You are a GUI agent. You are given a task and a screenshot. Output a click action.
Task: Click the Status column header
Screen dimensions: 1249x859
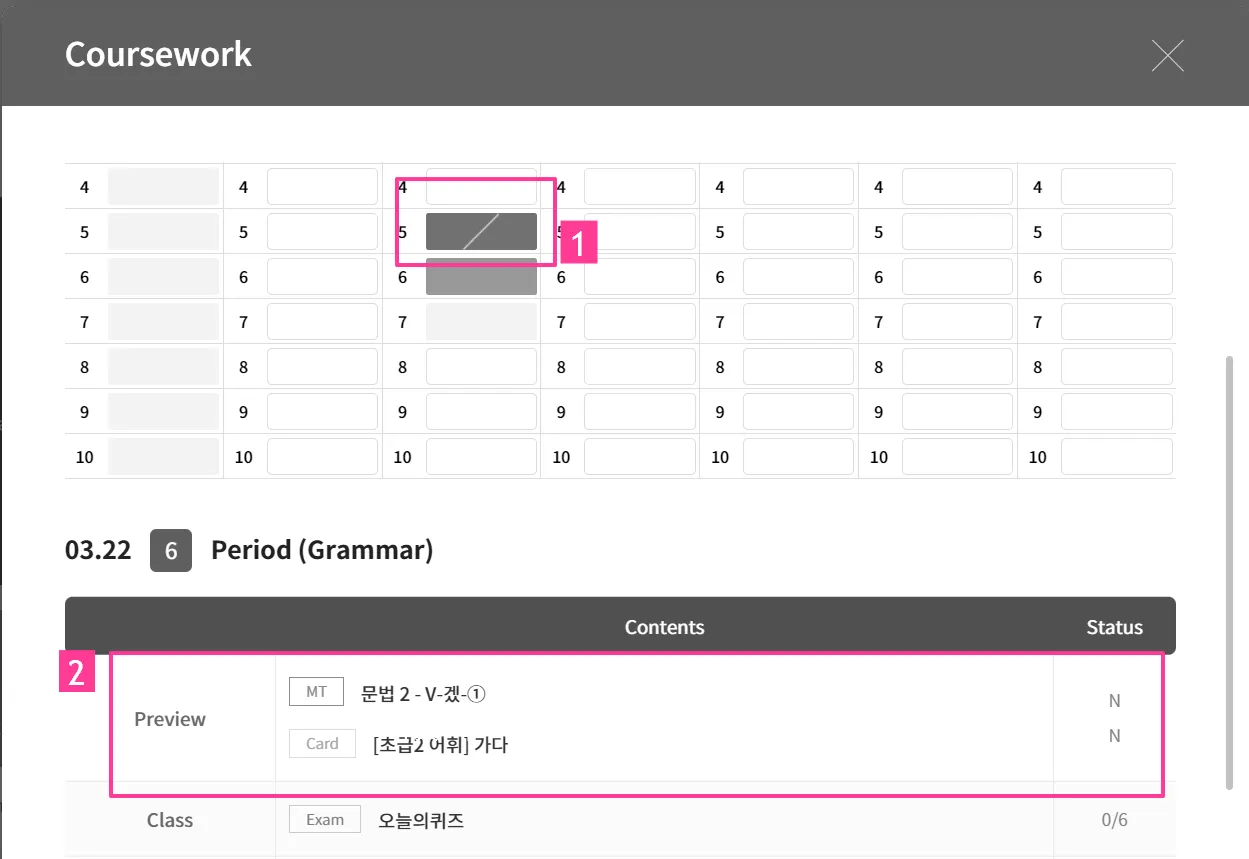click(x=1114, y=627)
